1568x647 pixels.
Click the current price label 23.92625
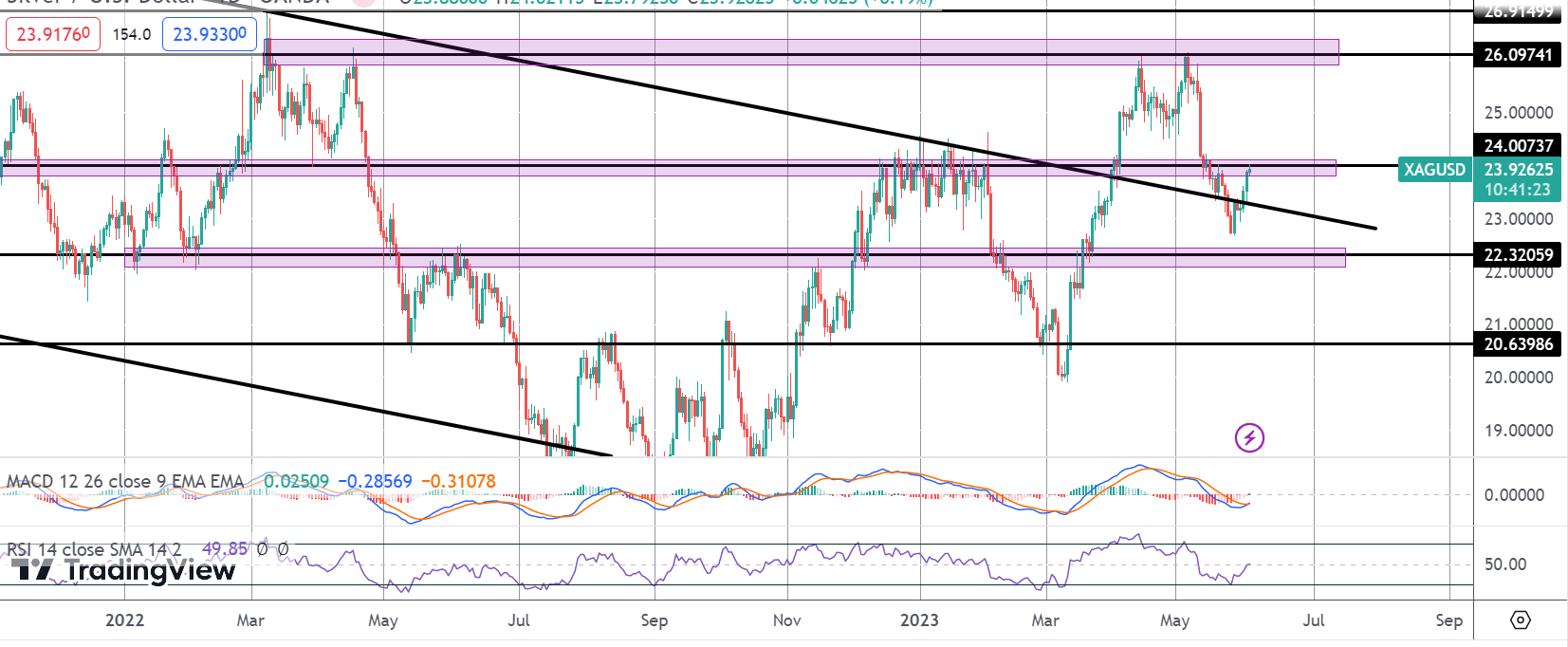coord(1519,170)
